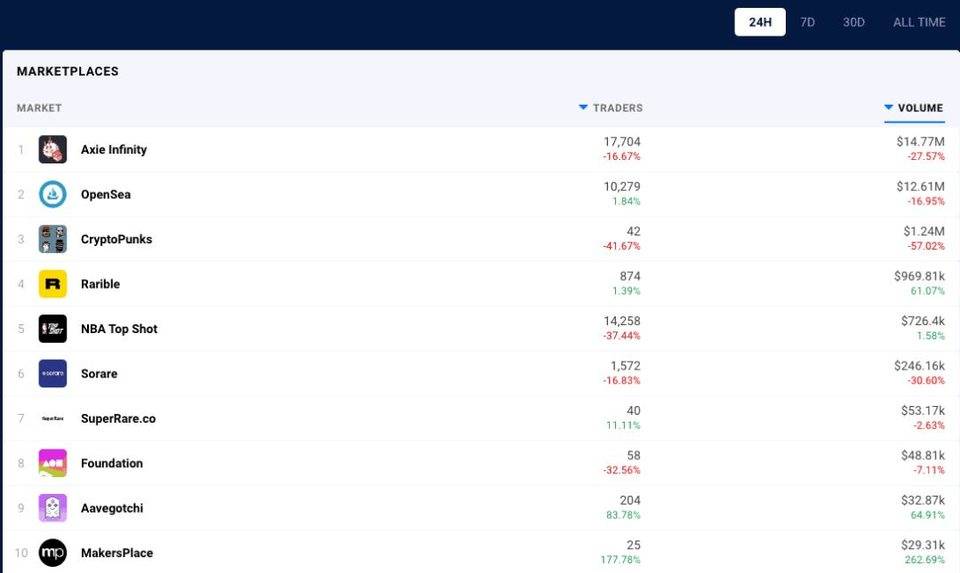The width and height of the screenshot is (960, 573).
Task: Open the NBA Top Shot marketplace link
Action: click(x=119, y=329)
